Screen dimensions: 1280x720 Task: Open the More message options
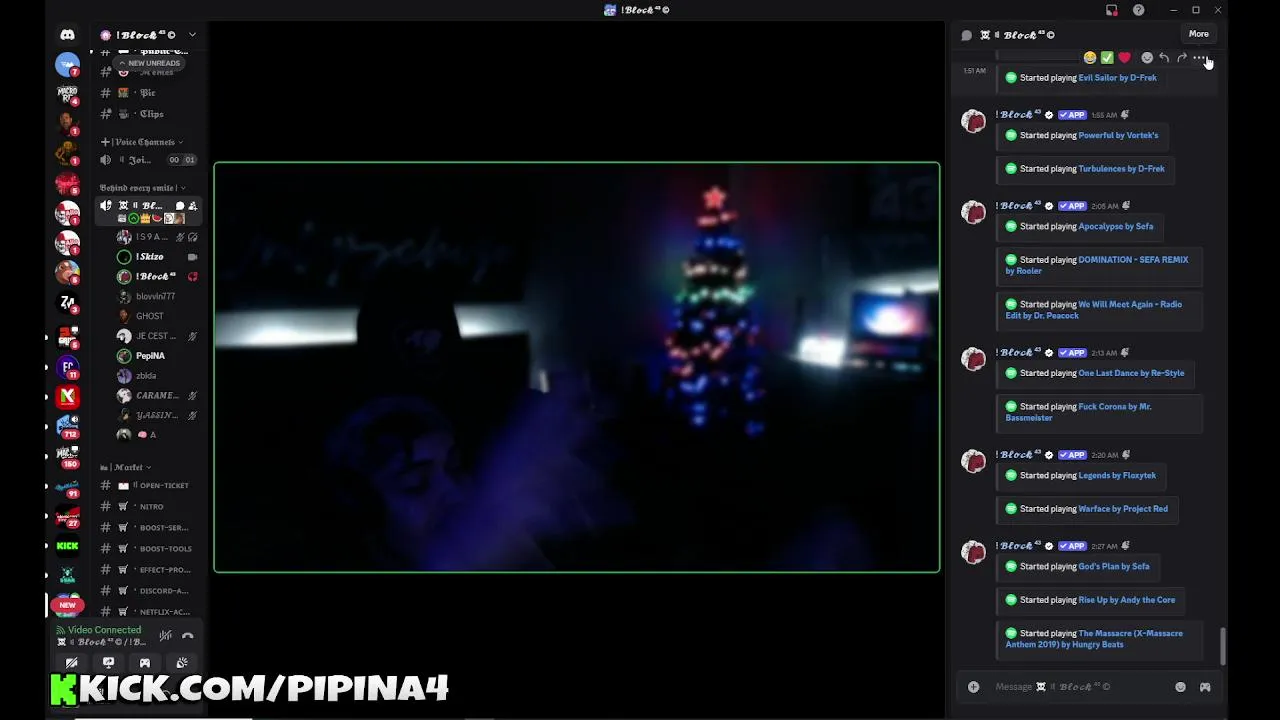click(1199, 58)
